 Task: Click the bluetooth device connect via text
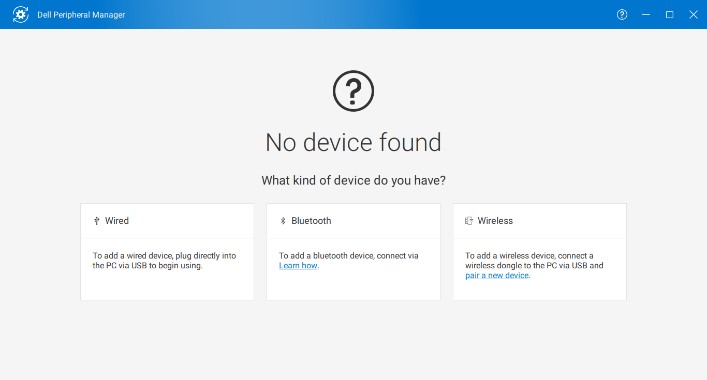click(x=349, y=256)
